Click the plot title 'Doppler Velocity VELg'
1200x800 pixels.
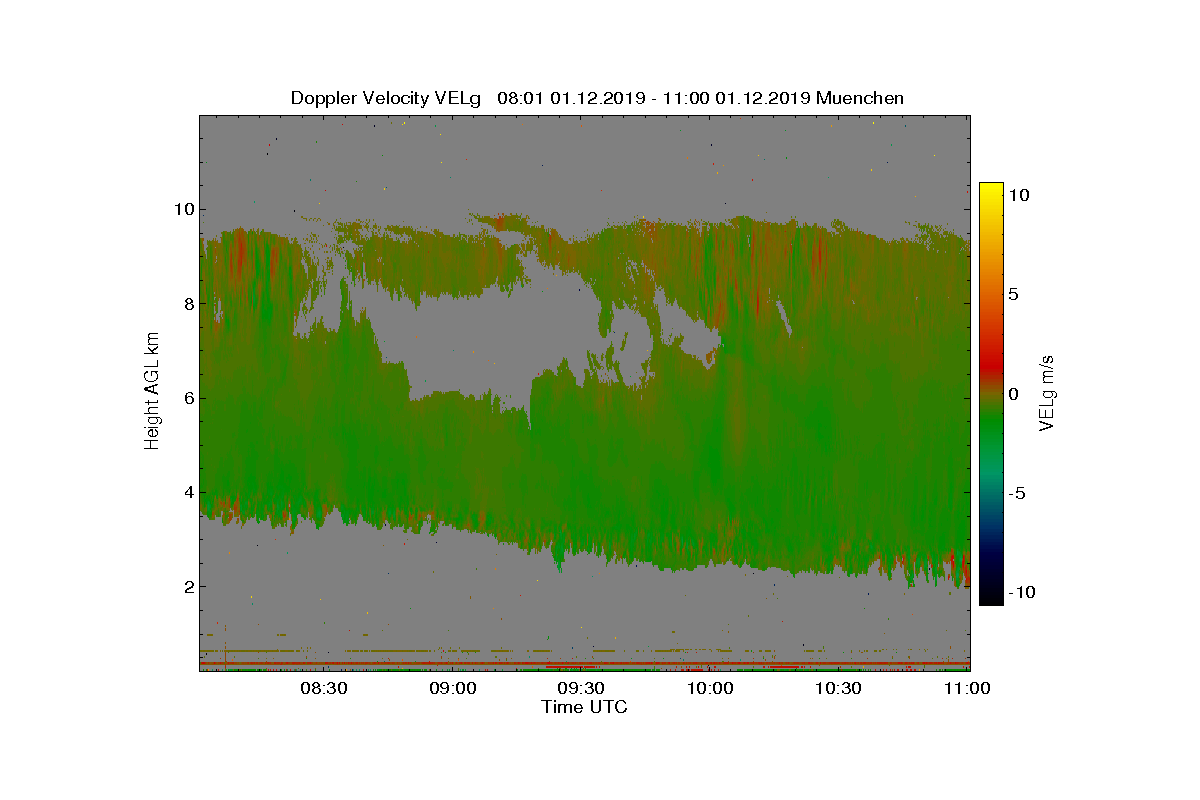(x=385, y=98)
